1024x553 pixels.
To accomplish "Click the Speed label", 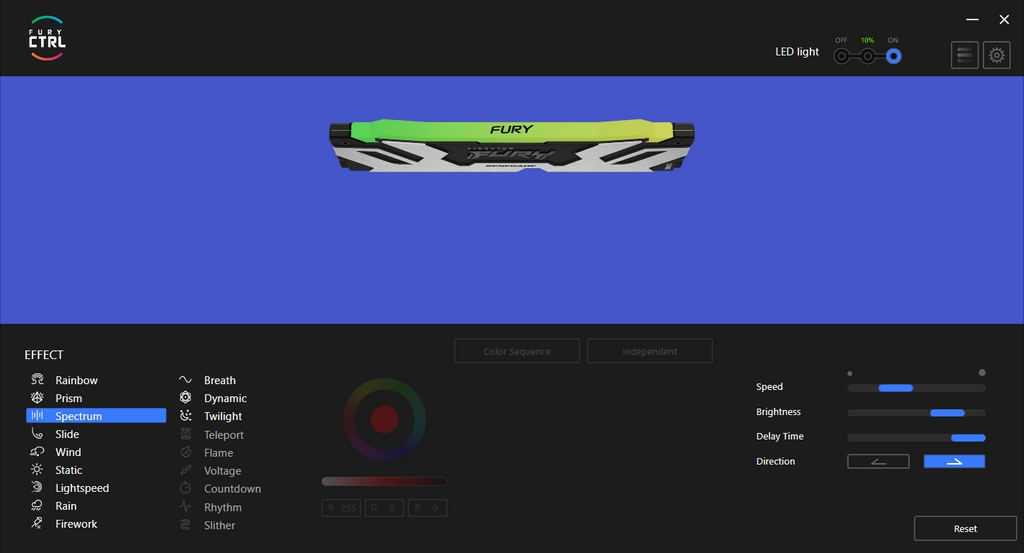I will [x=769, y=387].
